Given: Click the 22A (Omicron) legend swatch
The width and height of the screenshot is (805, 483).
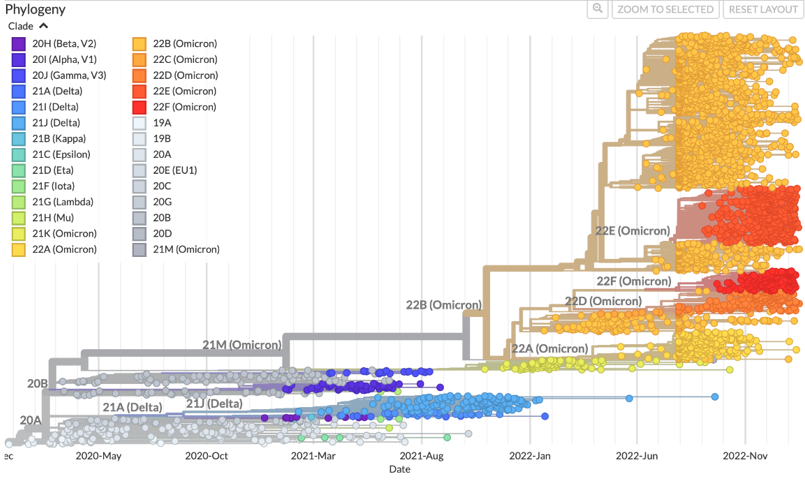Looking at the screenshot, I should coord(19,250).
